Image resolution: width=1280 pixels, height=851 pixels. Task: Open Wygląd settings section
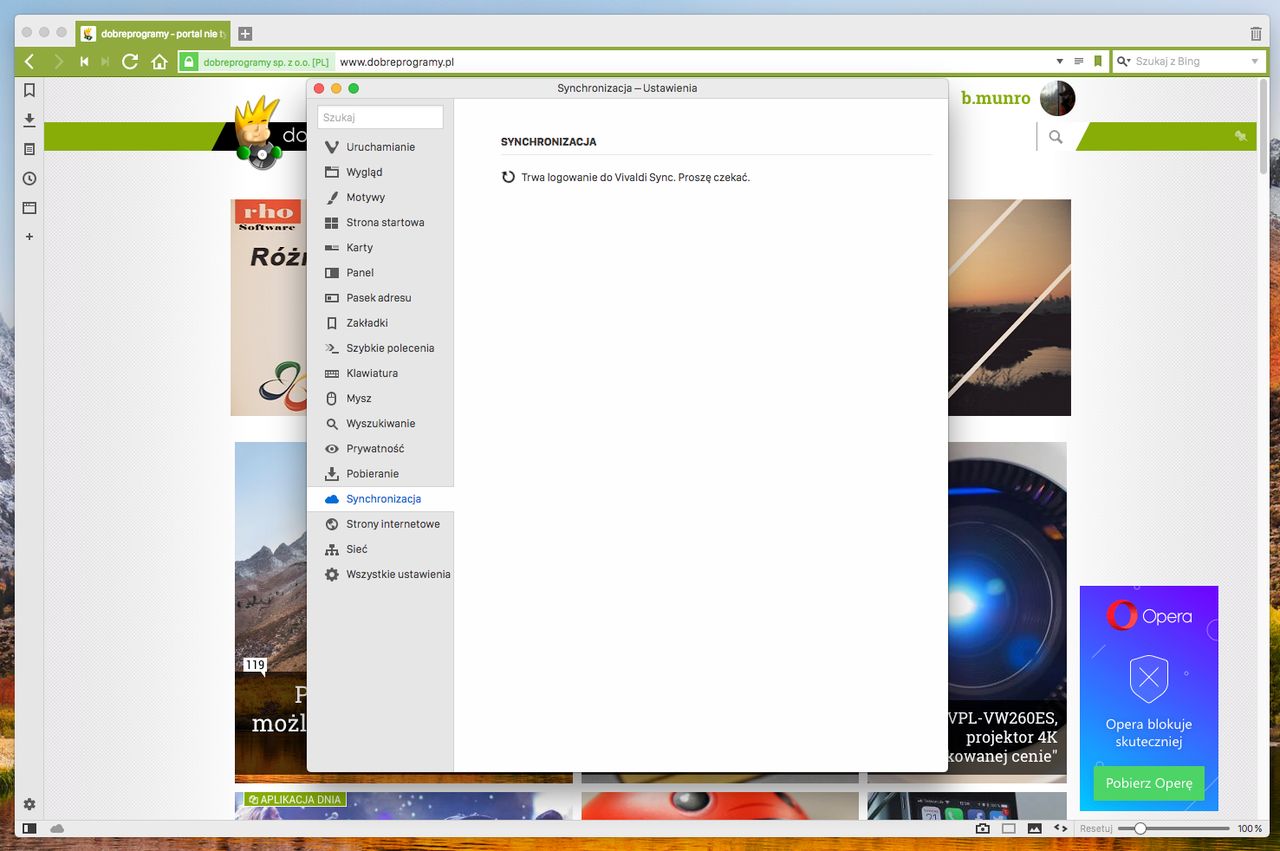click(x=380, y=172)
